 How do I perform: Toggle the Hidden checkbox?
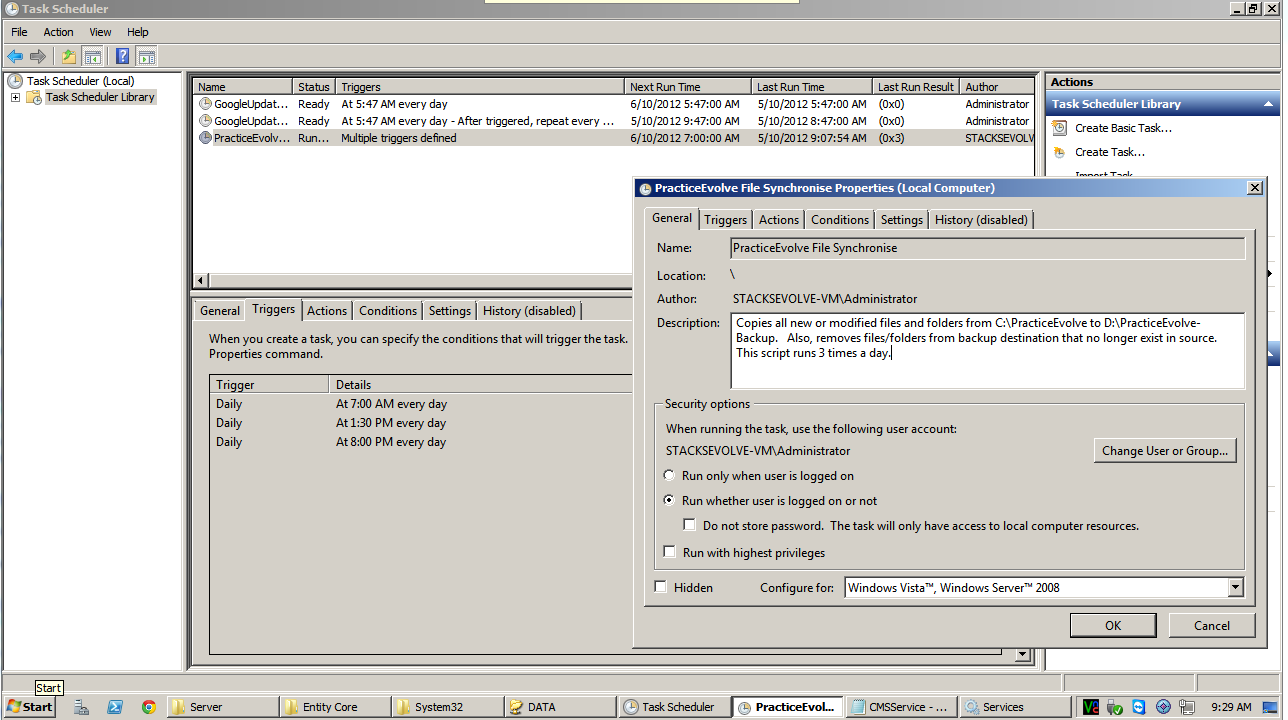pos(661,587)
